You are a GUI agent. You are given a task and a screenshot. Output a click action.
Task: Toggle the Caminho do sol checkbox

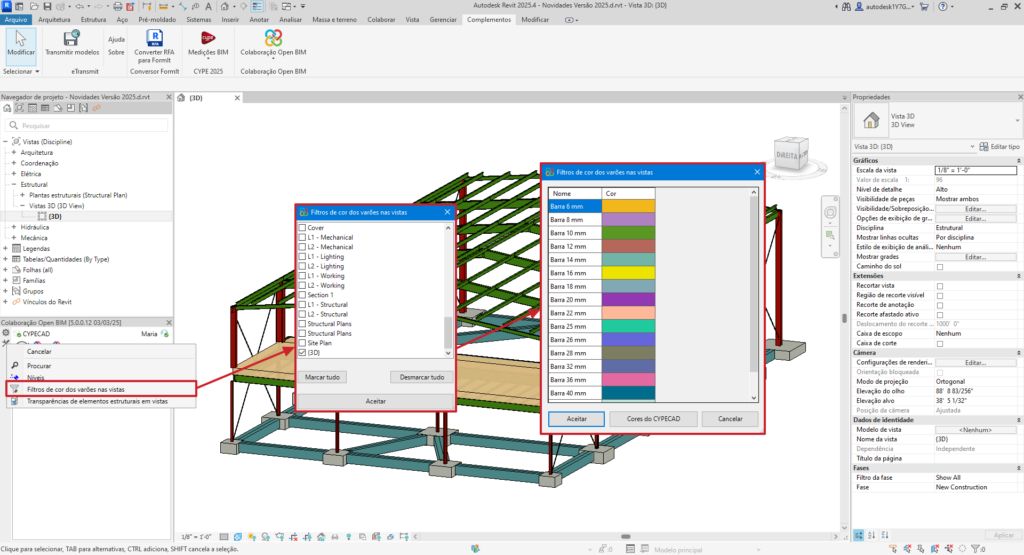[940, 266]
